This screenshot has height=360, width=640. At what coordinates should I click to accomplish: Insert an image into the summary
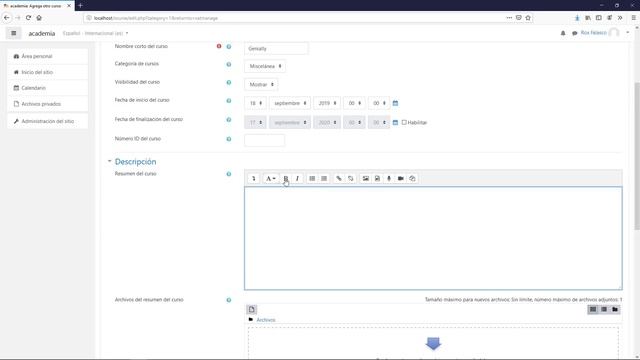366,178
